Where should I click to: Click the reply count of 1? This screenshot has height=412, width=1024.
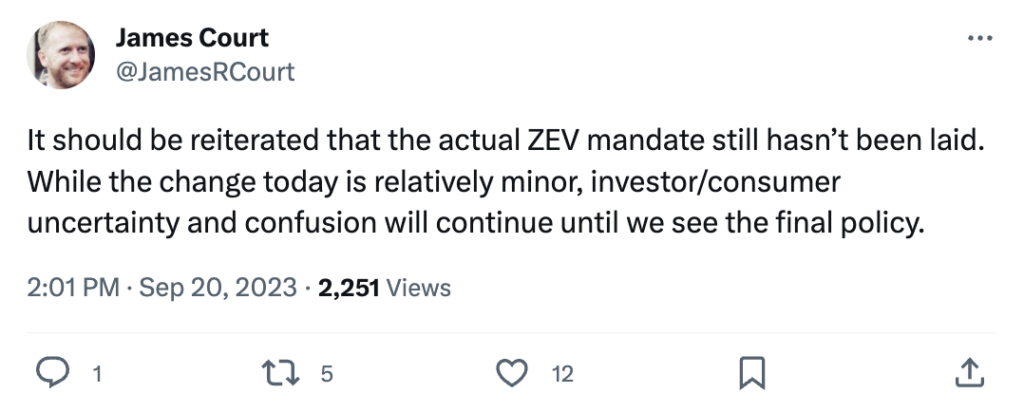click(97, 375)
